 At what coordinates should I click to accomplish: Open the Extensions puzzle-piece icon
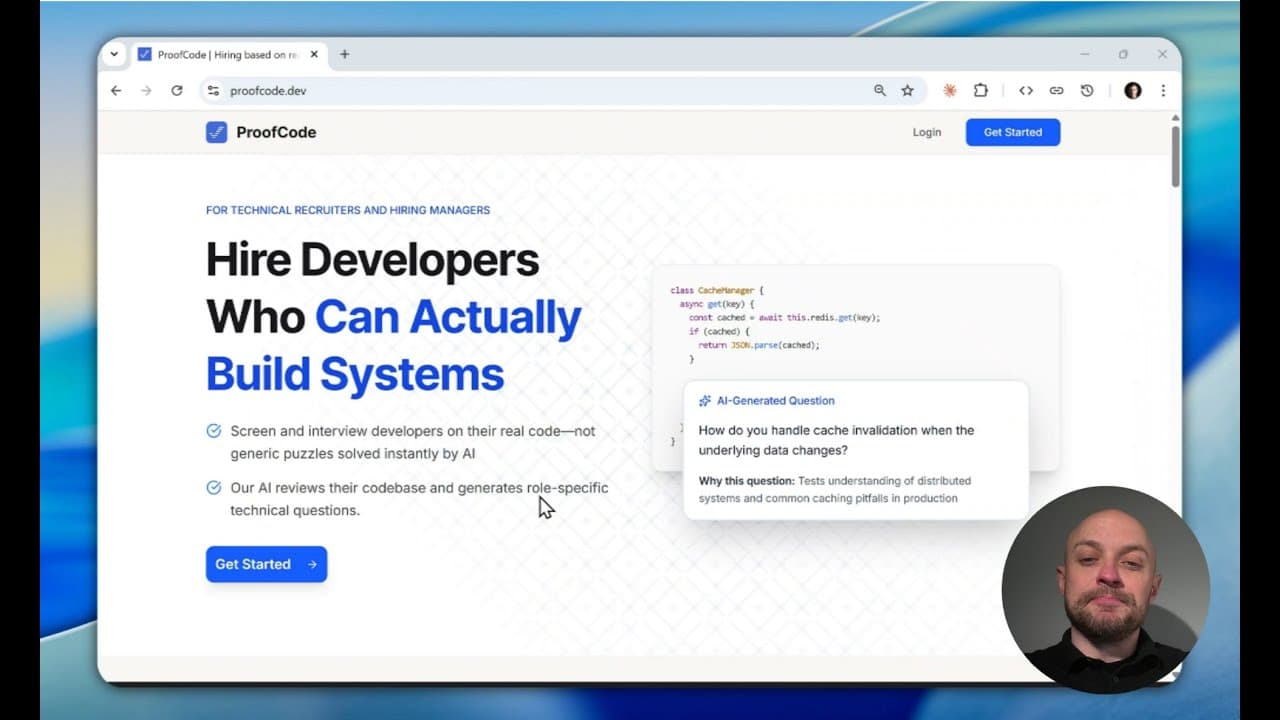coord(981,90)
